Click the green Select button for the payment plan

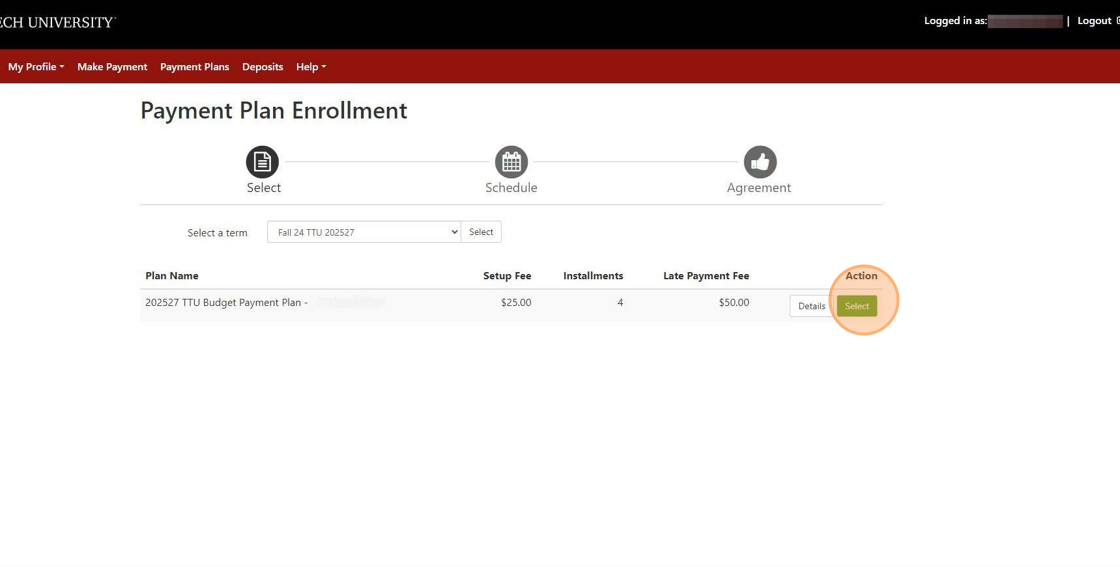pos(856,306)
